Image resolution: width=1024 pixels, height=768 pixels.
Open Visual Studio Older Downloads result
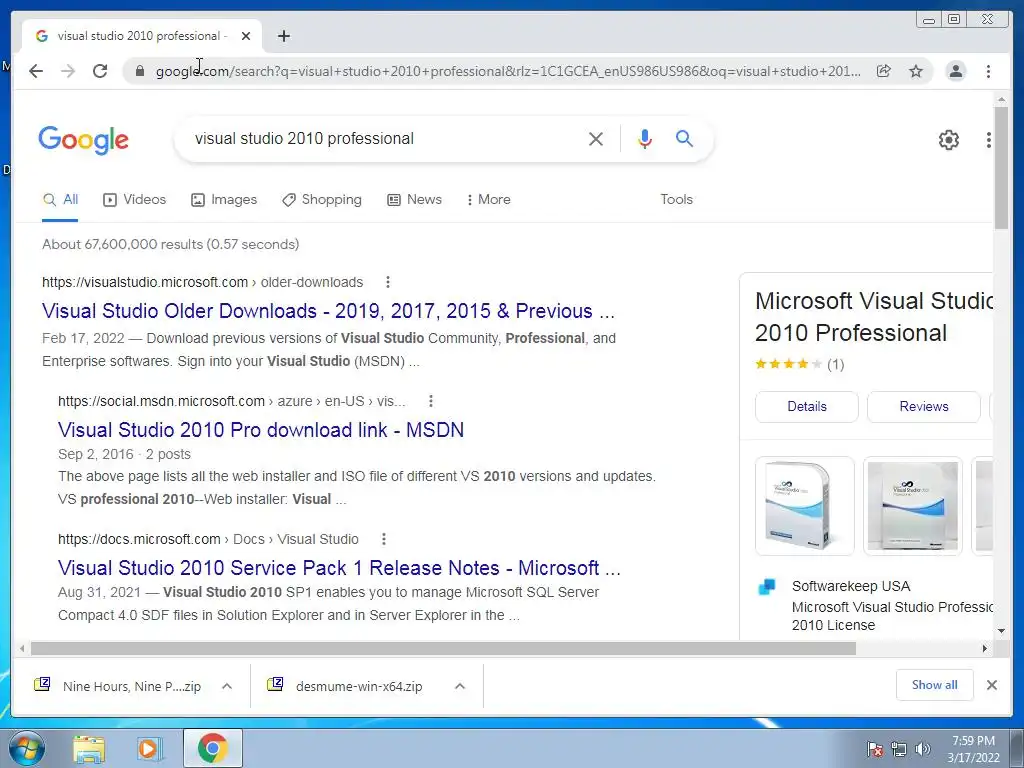tap(328, 311)
